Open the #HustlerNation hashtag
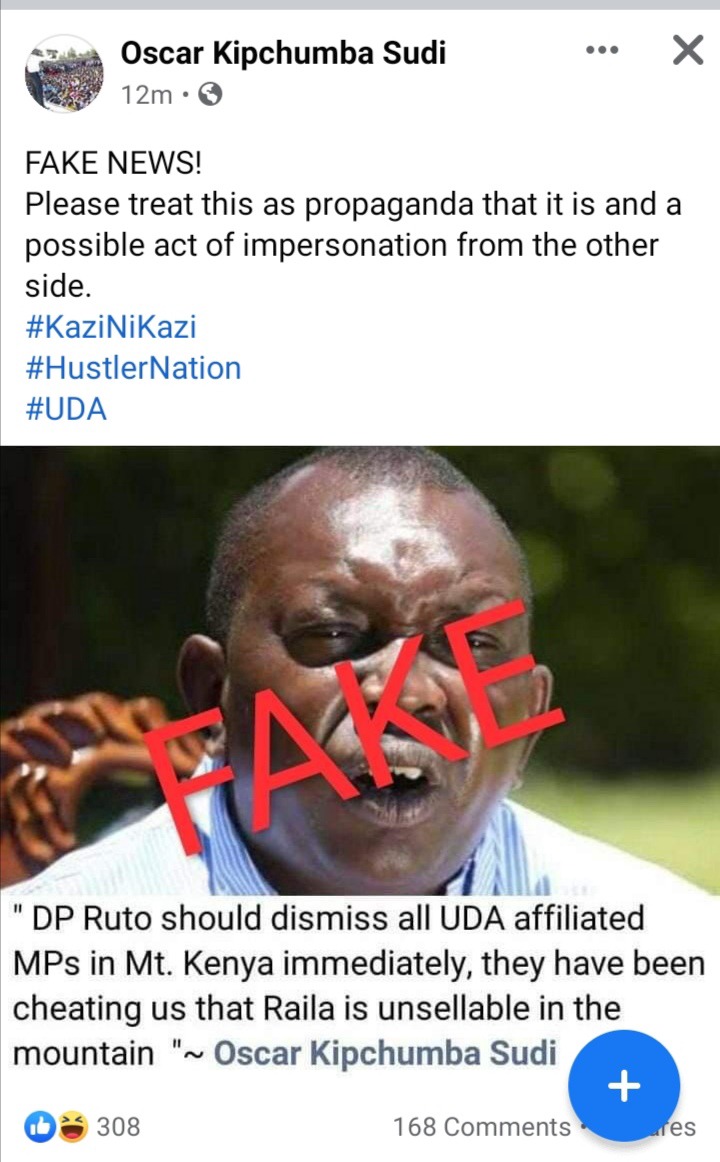The width and height of the screenshot is (720, 1162). (x=133, y=368)
